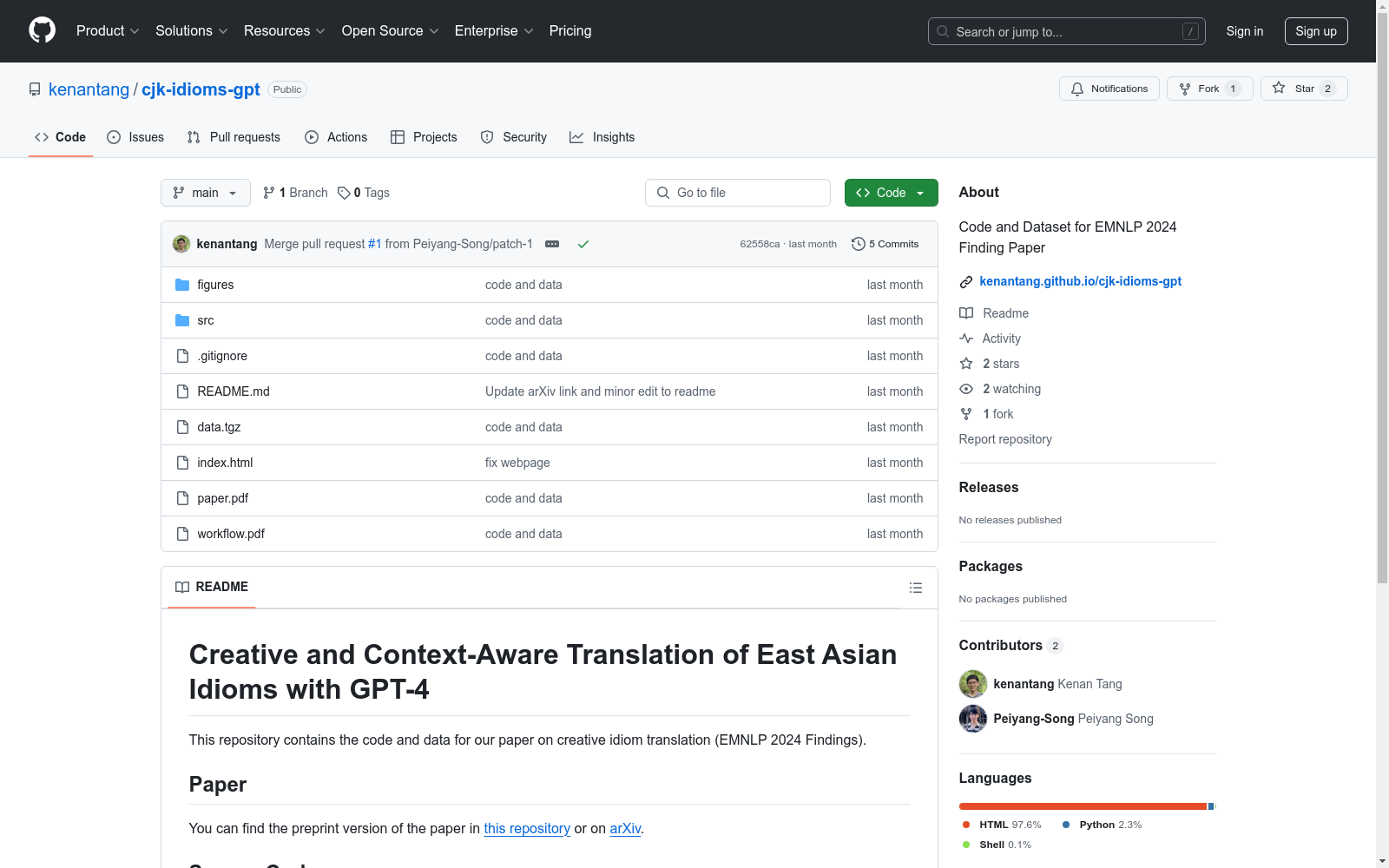Image resolution: width=1389 pixels, height=868 pixels.
Task: Open kenantang owner profile link
Action: (x=89, y=89)
